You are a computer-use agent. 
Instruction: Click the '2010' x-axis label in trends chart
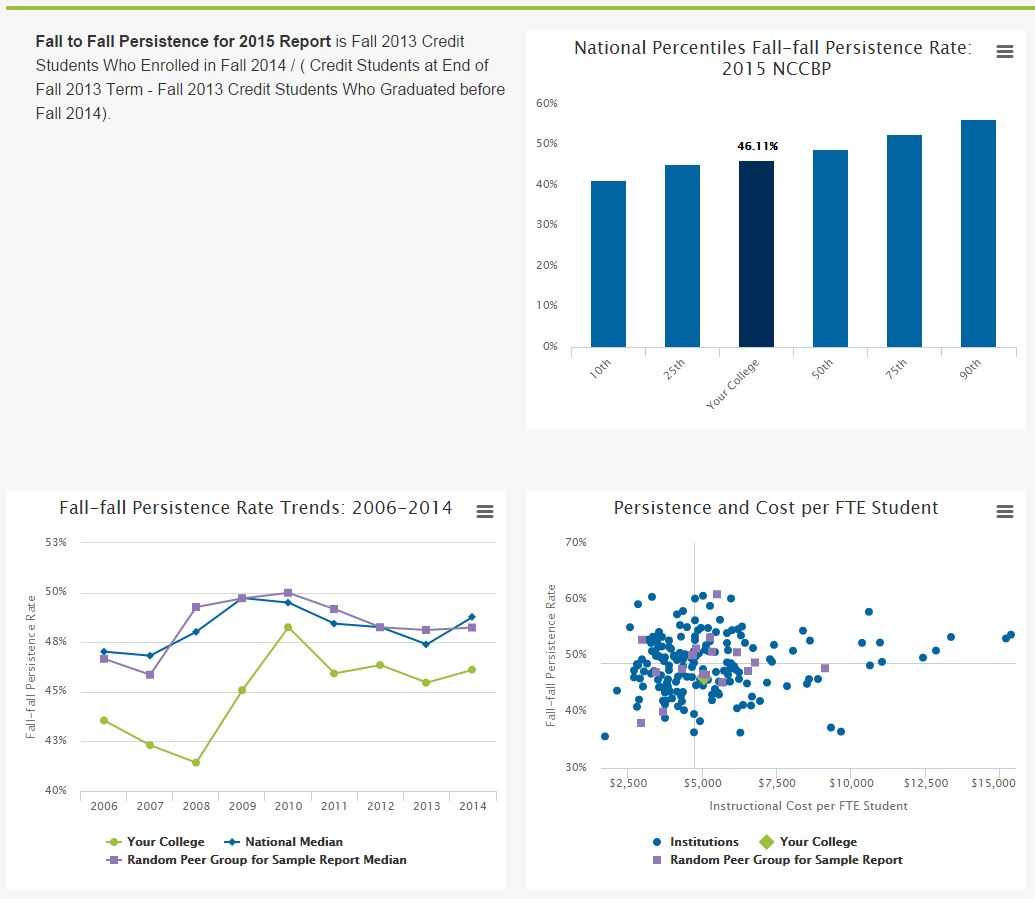click(288, 806)
